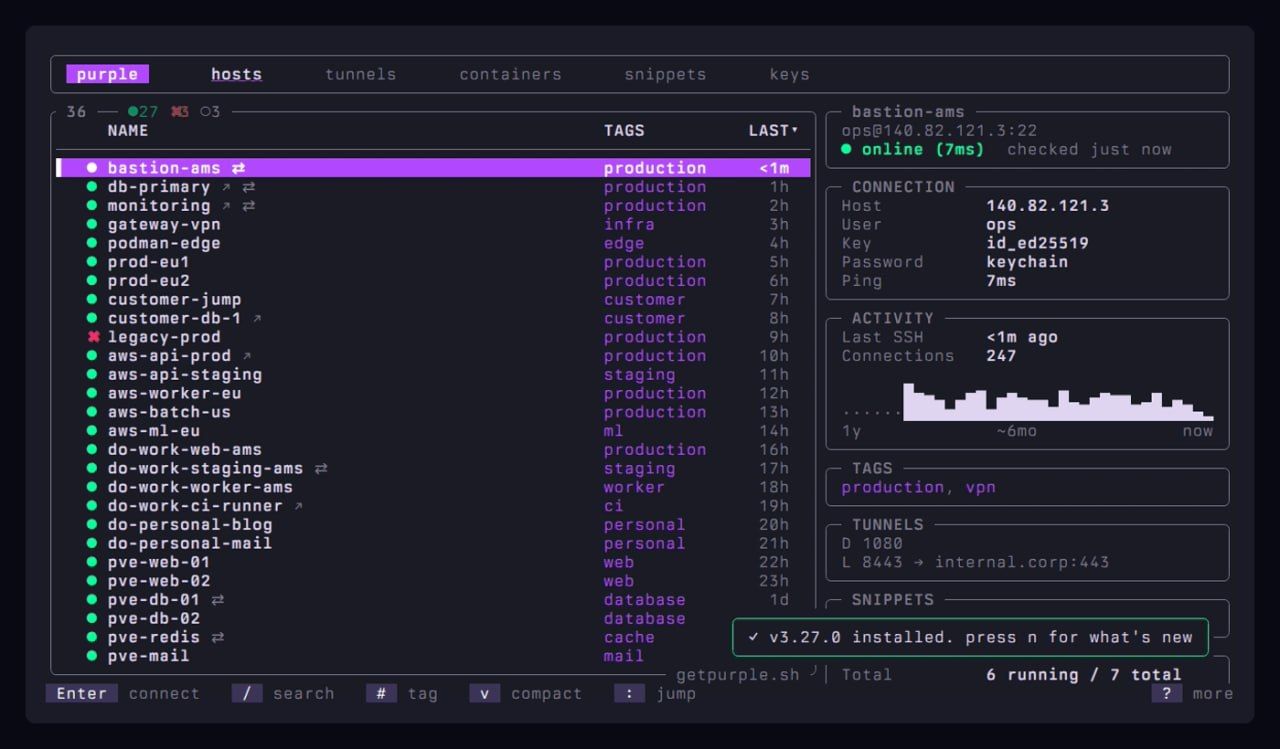Click the tunnel arrows icon beside pve-db-01
The width and height of the screenshot is (1280, 749).
click(x=218, y=600)
